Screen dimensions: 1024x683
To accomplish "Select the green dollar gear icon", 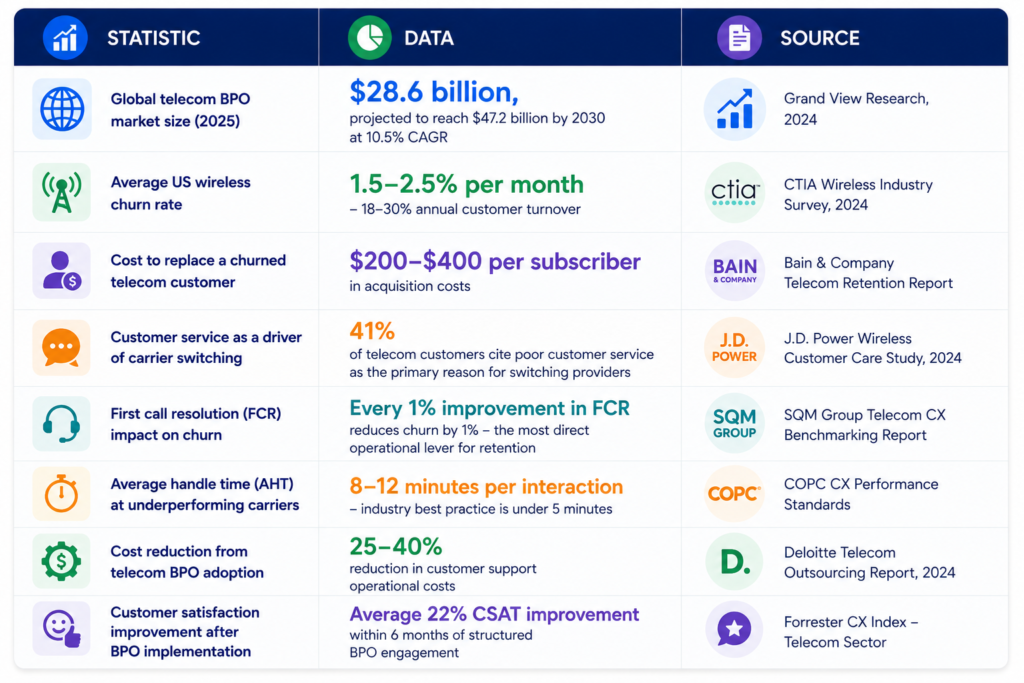I will click(x=62, y=561).
